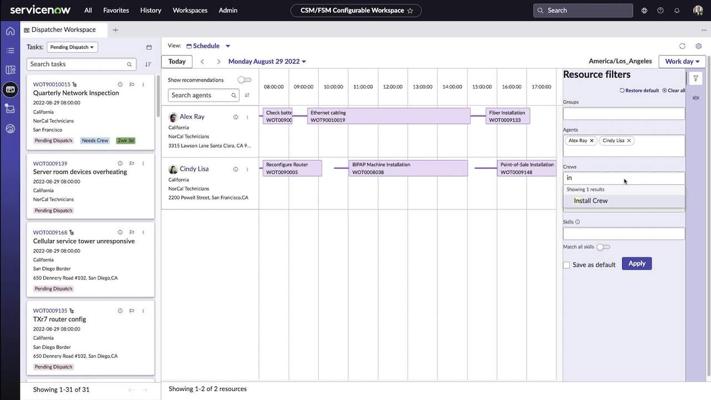Click the Today button

pos(176,62)
